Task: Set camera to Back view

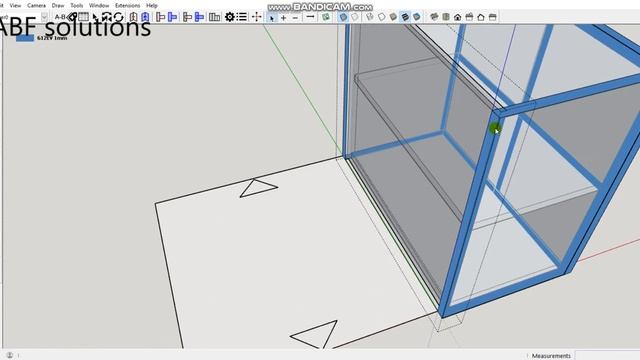Action: point(481,17)
